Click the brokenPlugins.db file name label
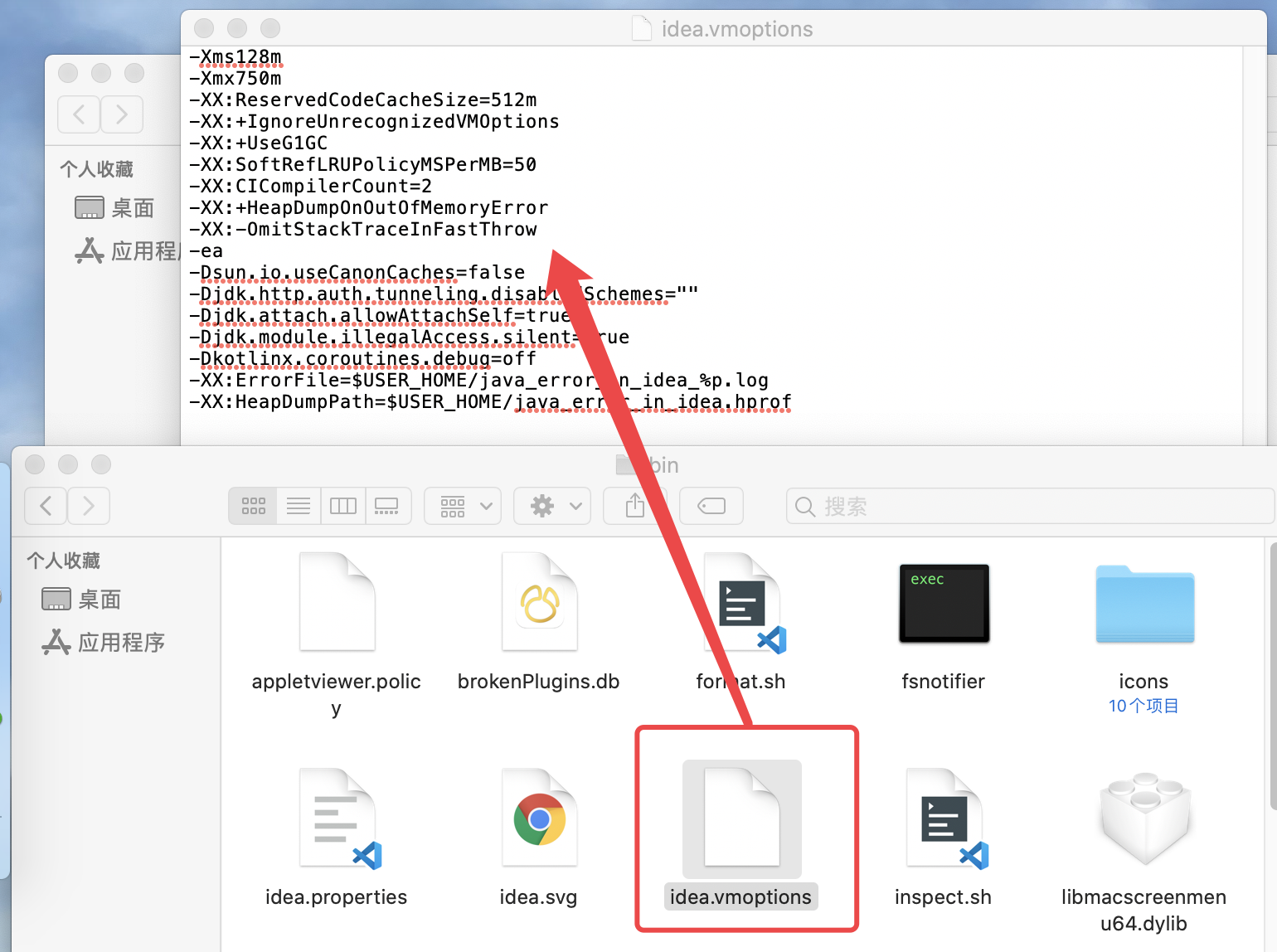Screen dimensions: 1277x952 click(539, 682)
